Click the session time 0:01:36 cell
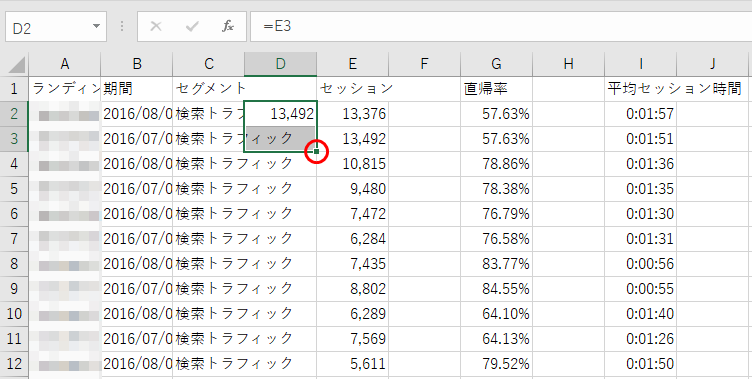The image size is (752, 379). 640,164
